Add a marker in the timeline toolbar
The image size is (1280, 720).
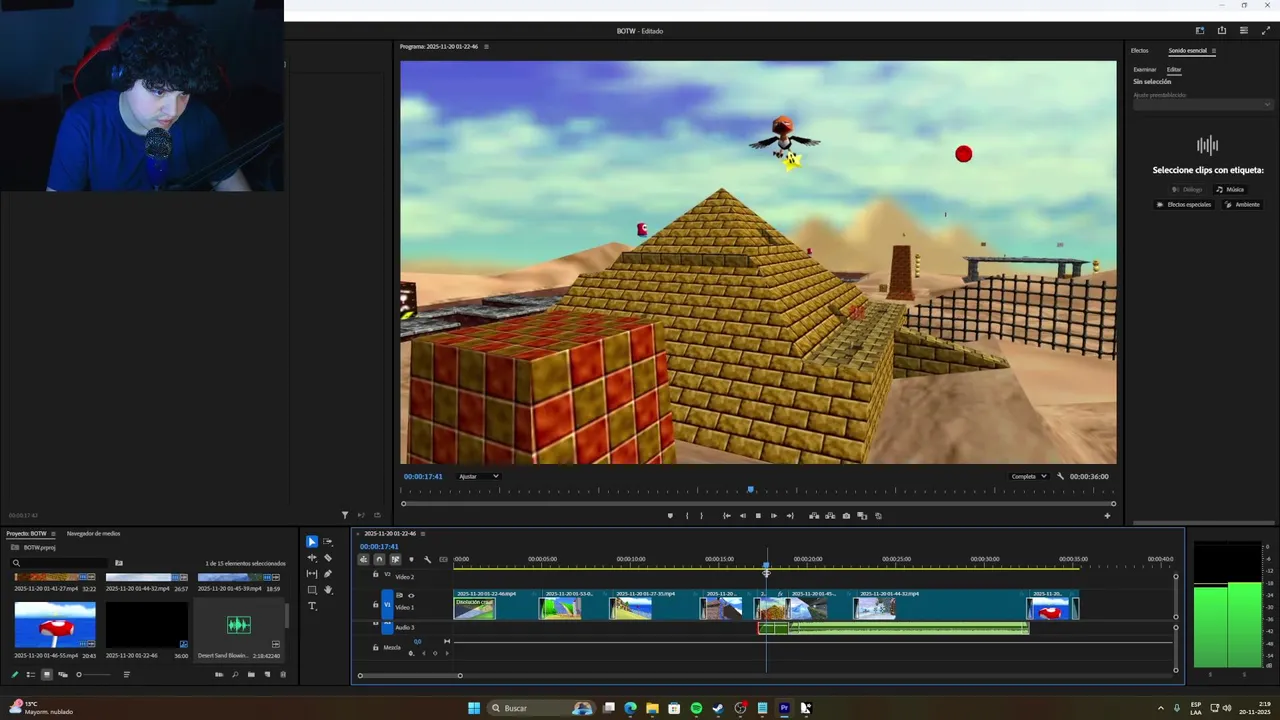pos(411,560)
